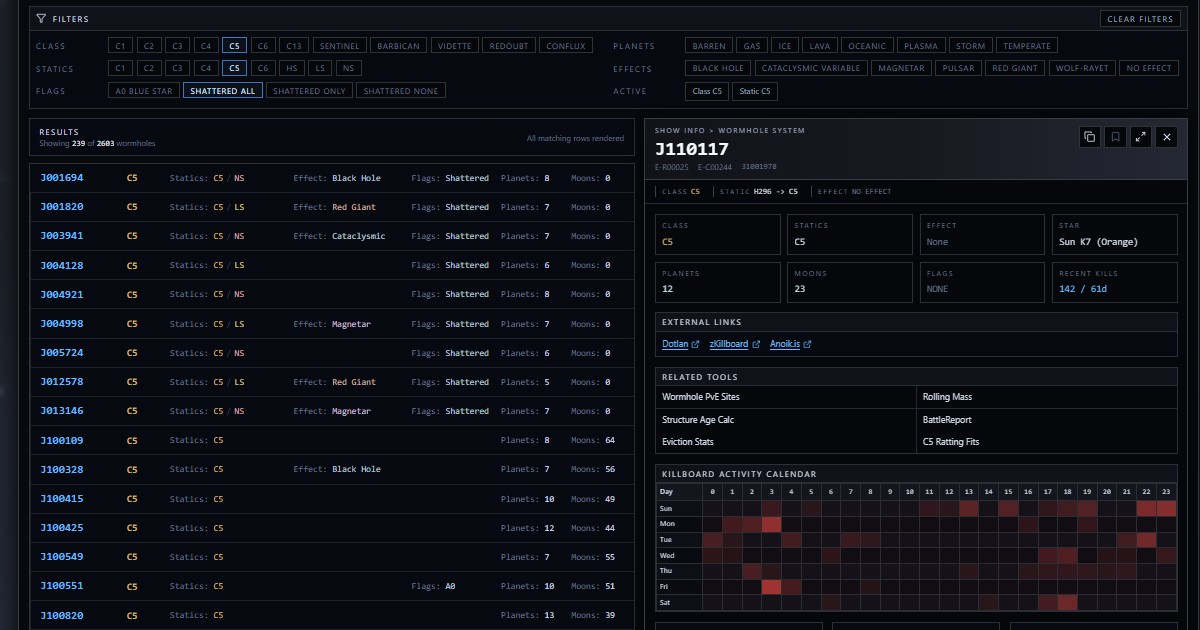Toggle the C6 chip in Class filters
Viewport: 1200px width, 630px height.
263,46
